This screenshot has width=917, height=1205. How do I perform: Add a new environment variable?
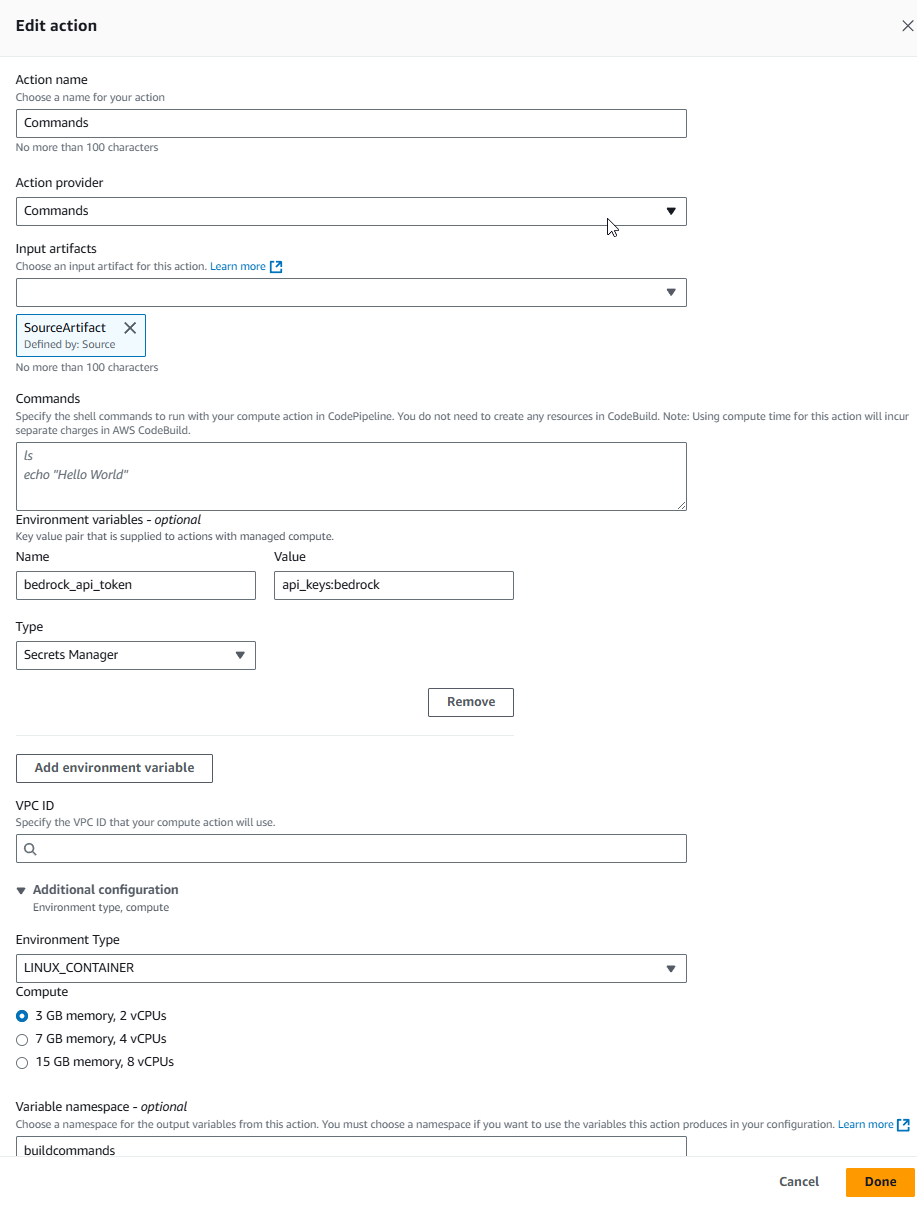(113, 768)
